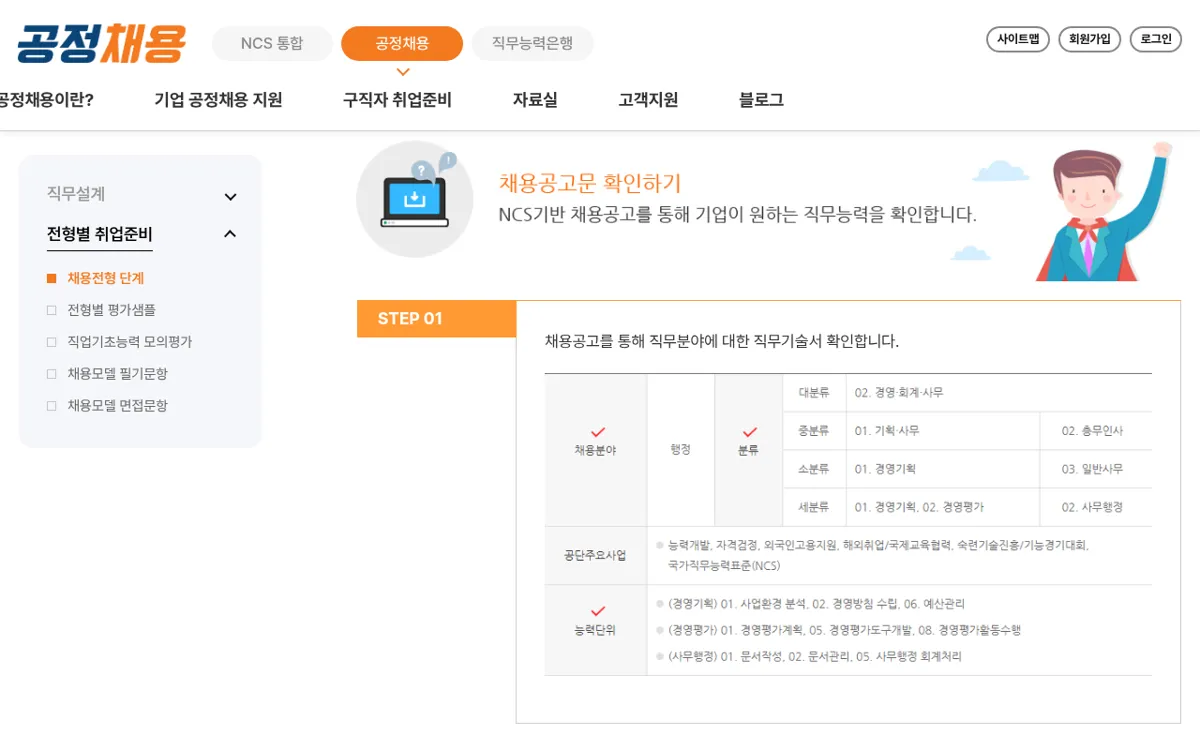1200x750 pixels.
Task: Click the (경영평가) 능력단위 line
Action: (x=844, y=630)
